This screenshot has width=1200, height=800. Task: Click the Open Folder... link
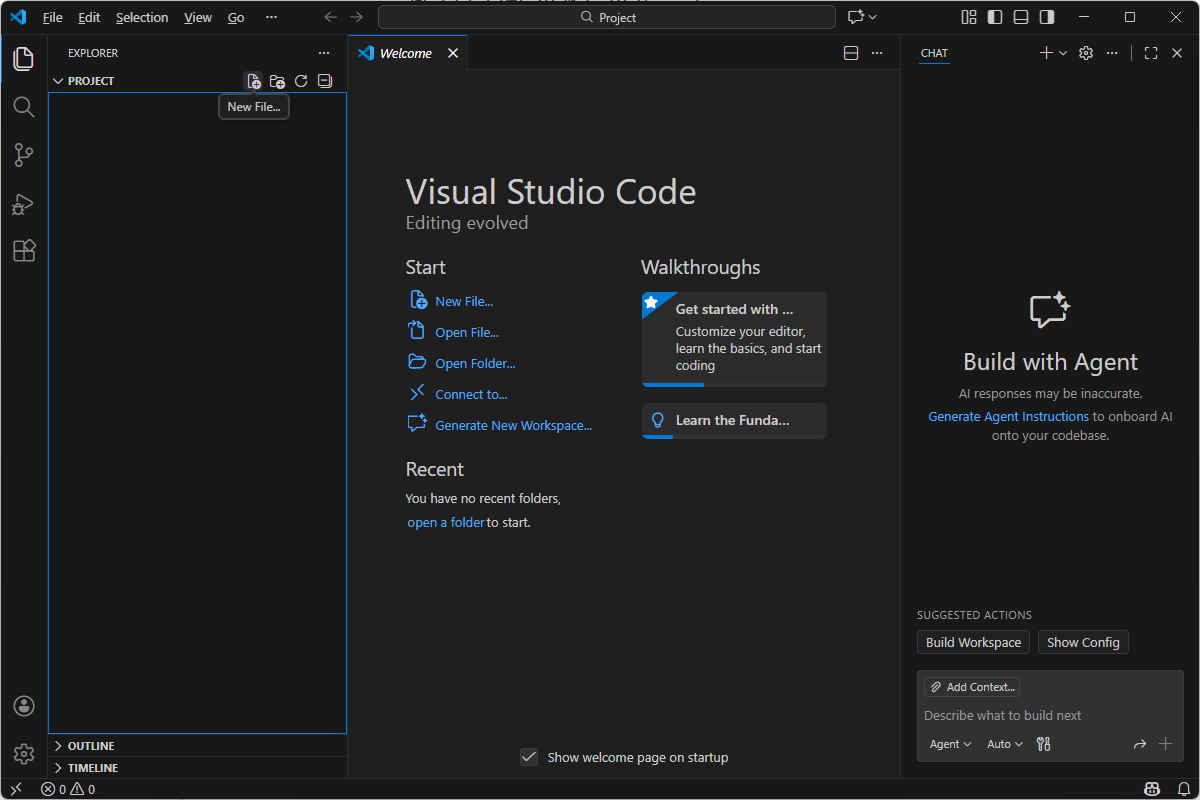tap(475, 363)
